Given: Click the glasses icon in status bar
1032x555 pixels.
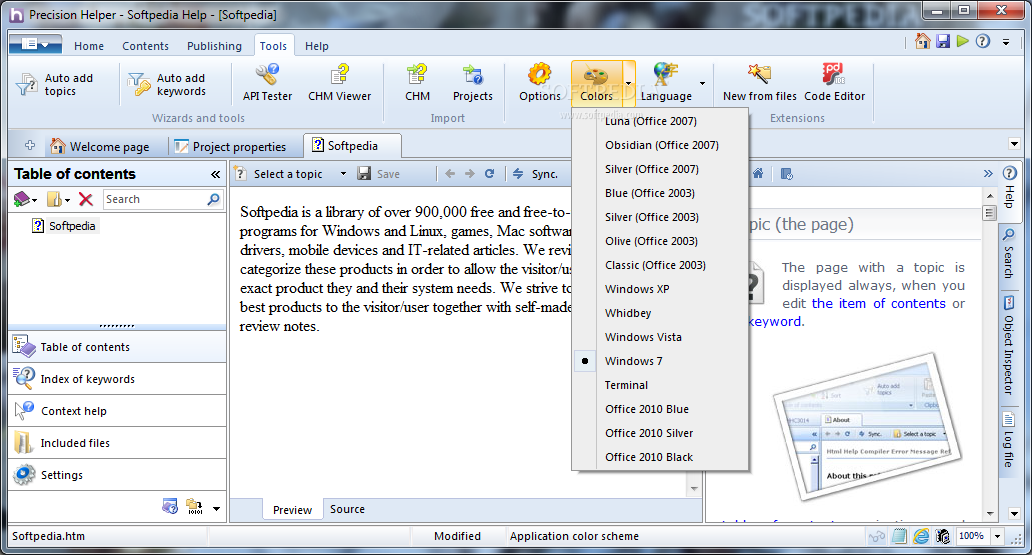Looking at the screenshot, I should click(x=876, y=537).
